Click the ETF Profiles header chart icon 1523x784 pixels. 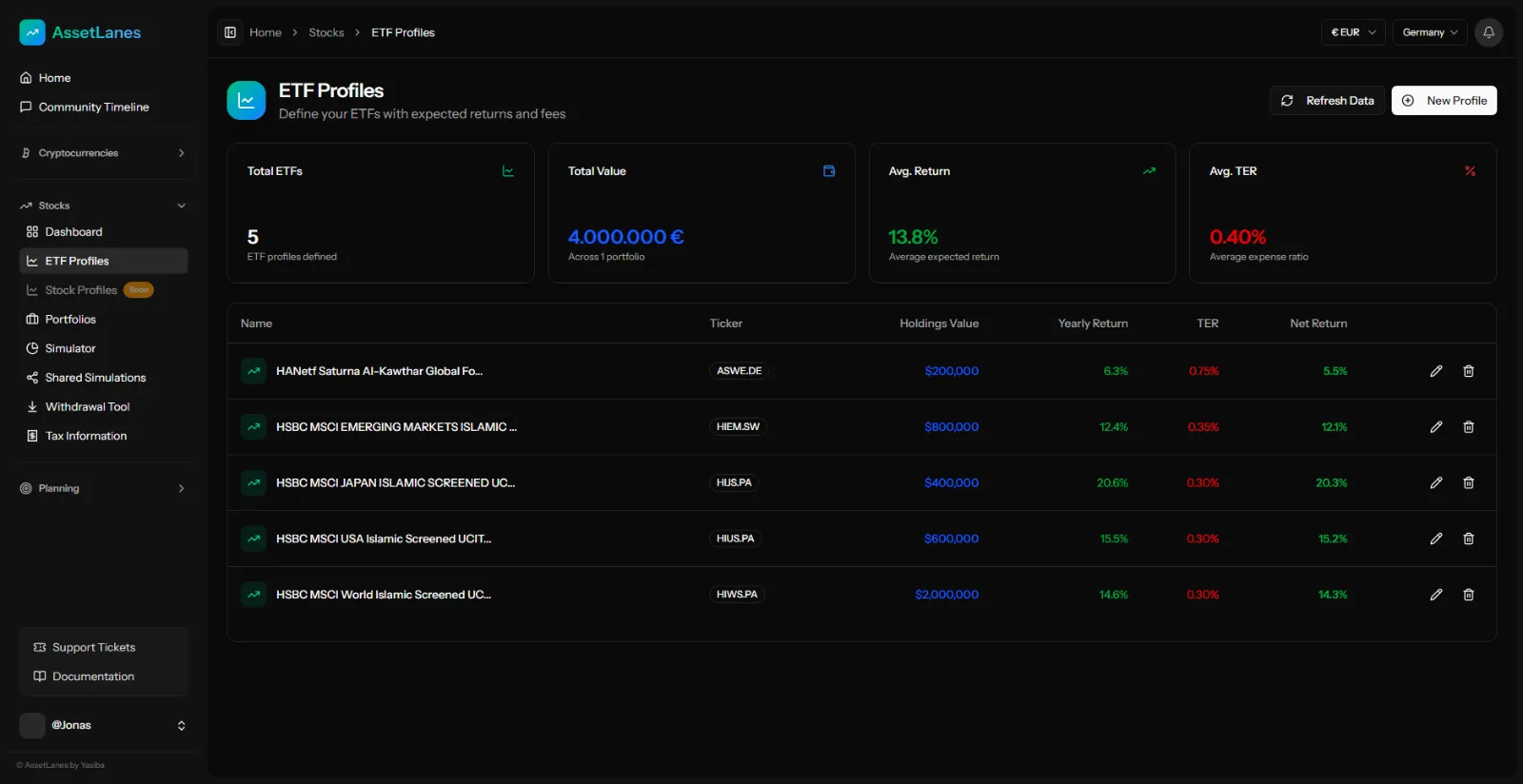click(x=247, y=100)
